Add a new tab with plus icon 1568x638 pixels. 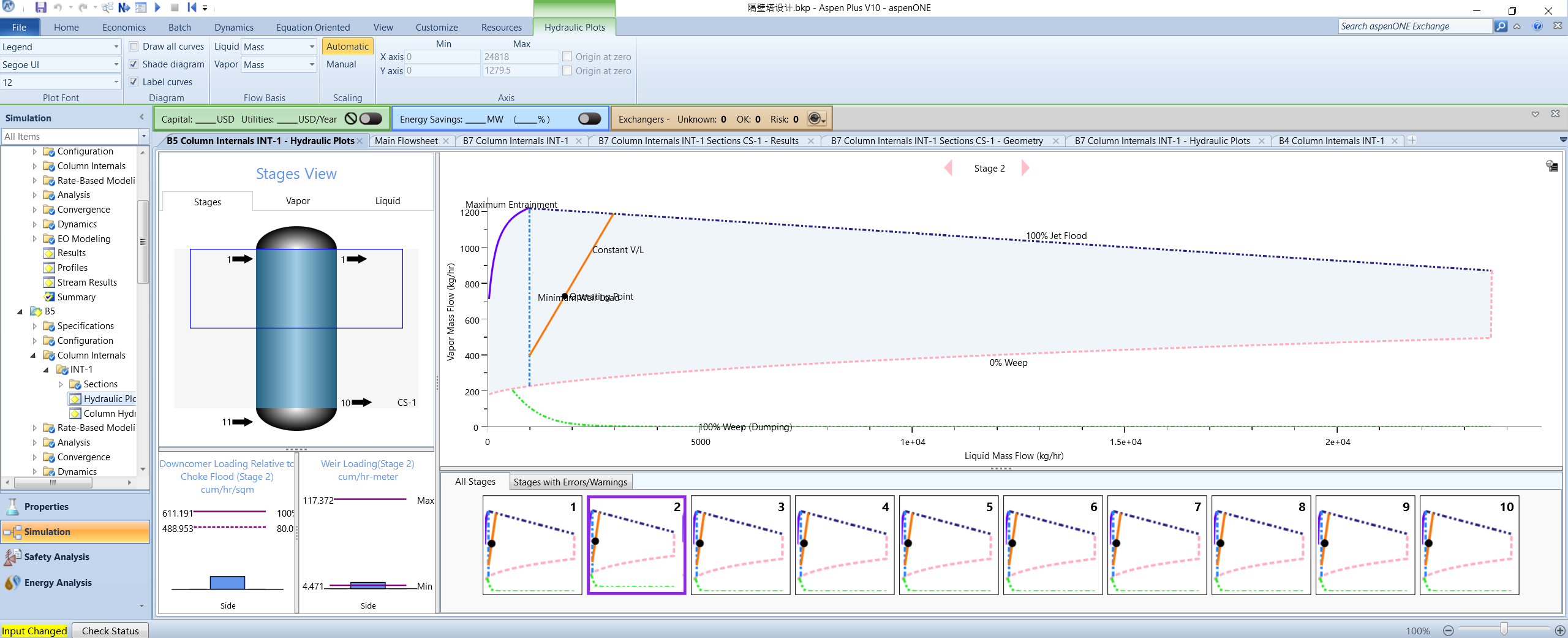coord(1412,140)
